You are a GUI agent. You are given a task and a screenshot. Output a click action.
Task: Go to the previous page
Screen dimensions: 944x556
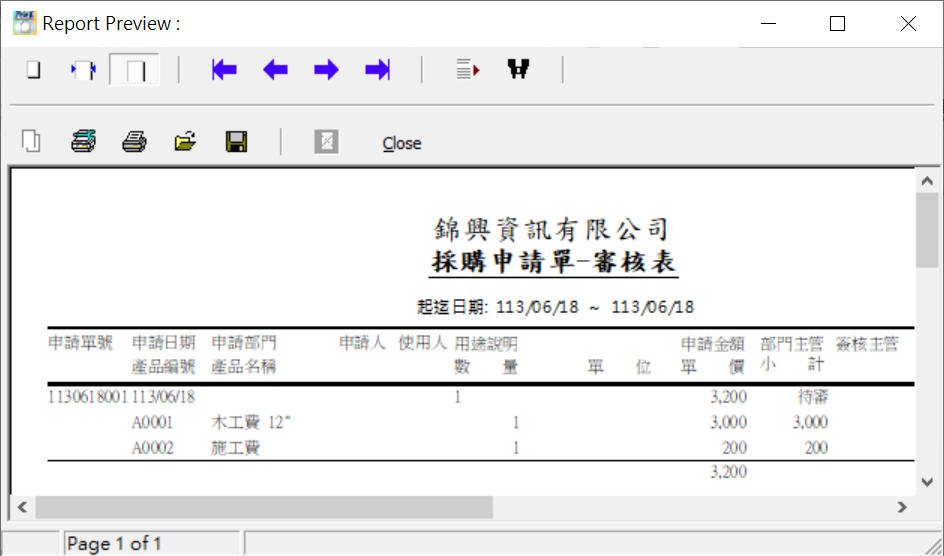point(275,70)
